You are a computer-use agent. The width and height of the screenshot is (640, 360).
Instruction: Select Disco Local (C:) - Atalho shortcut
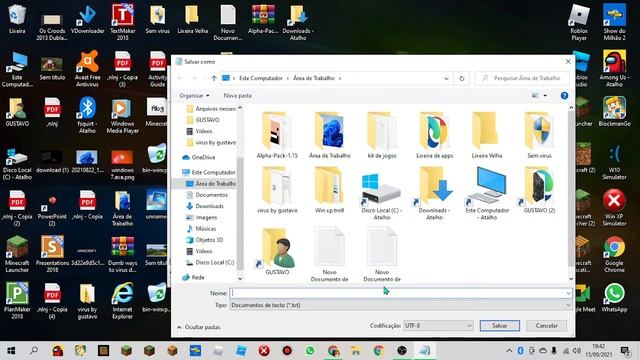382,193
